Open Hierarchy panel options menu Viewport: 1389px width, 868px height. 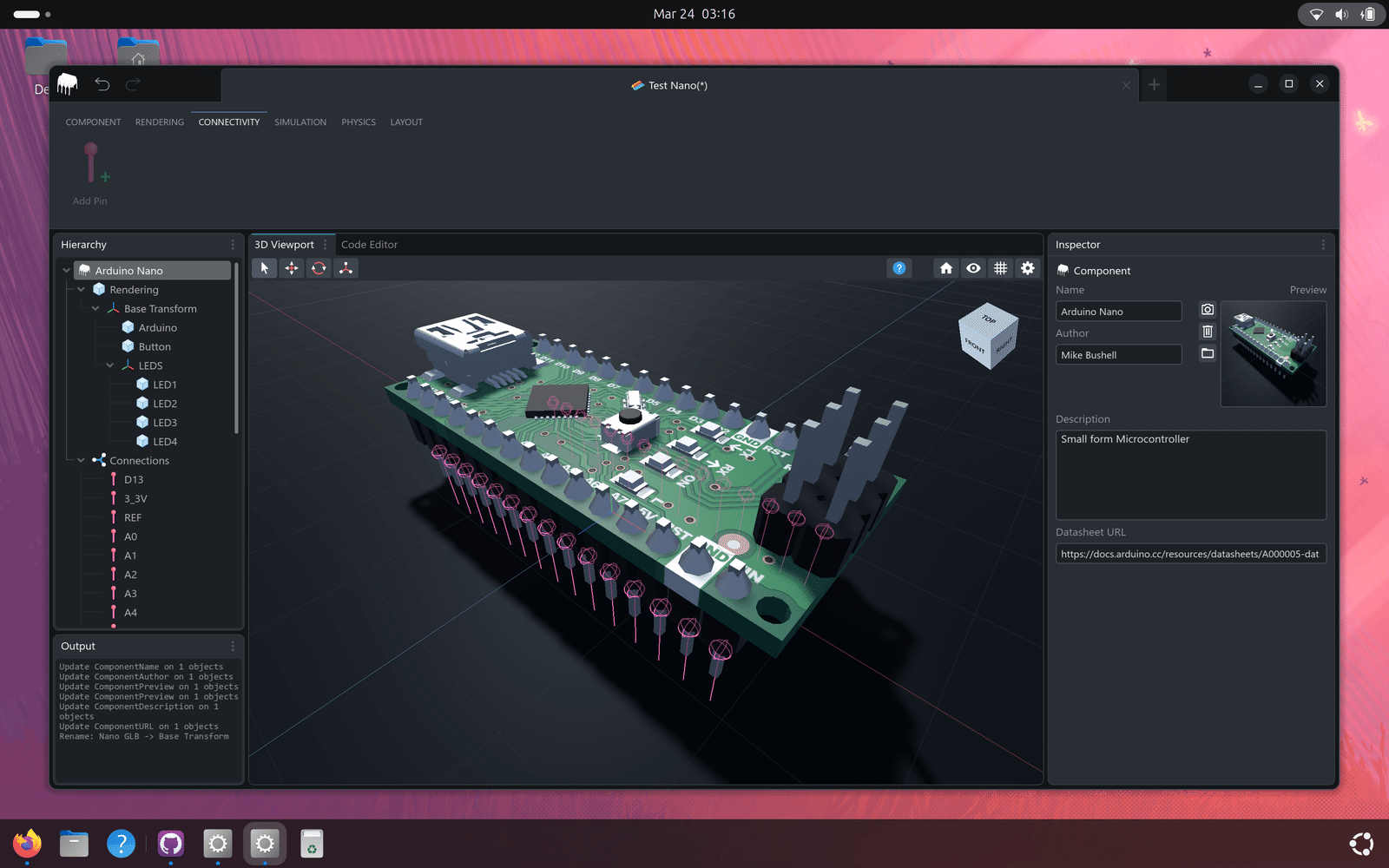point(233,245)
